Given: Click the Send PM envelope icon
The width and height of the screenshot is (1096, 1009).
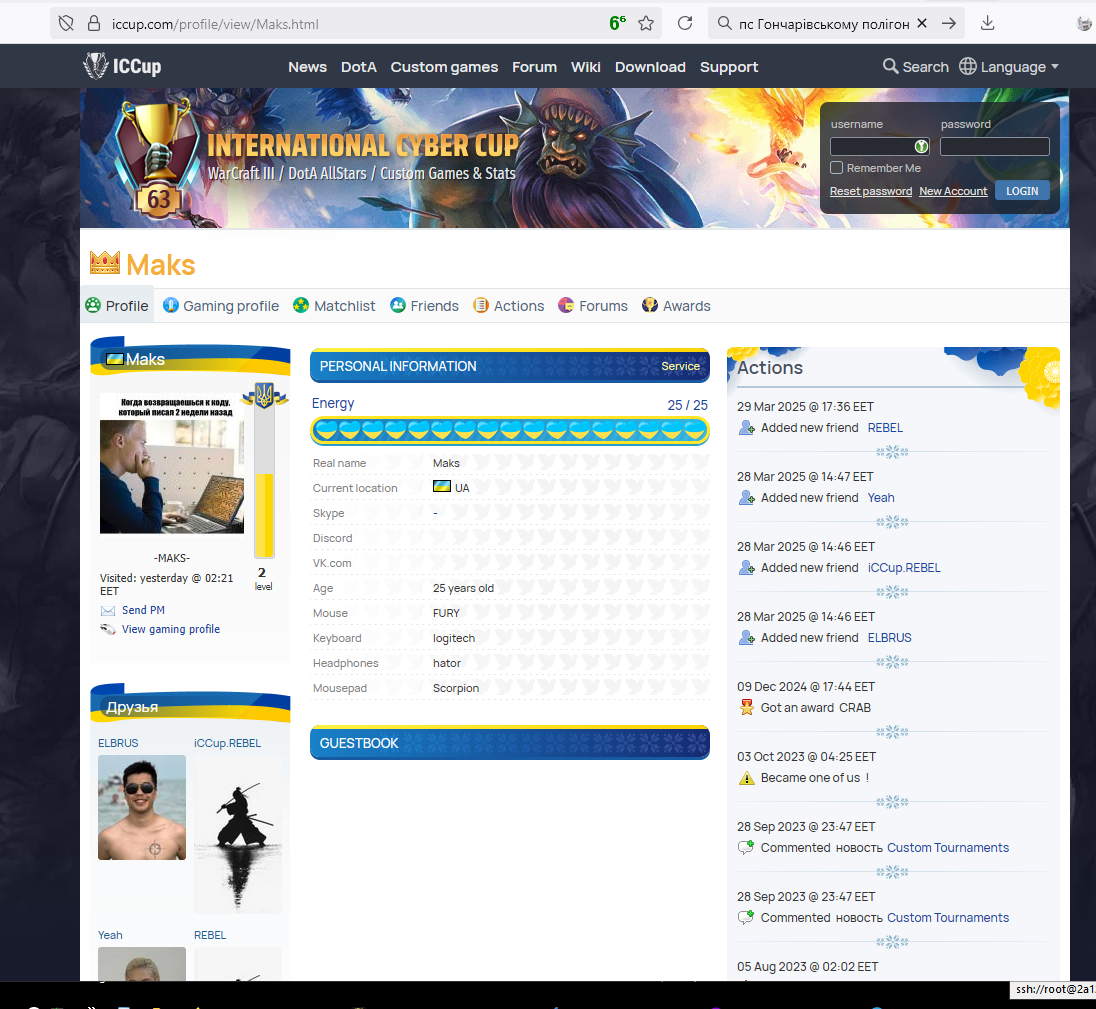Looking at the screenshot, I should (x=108, y=611).
